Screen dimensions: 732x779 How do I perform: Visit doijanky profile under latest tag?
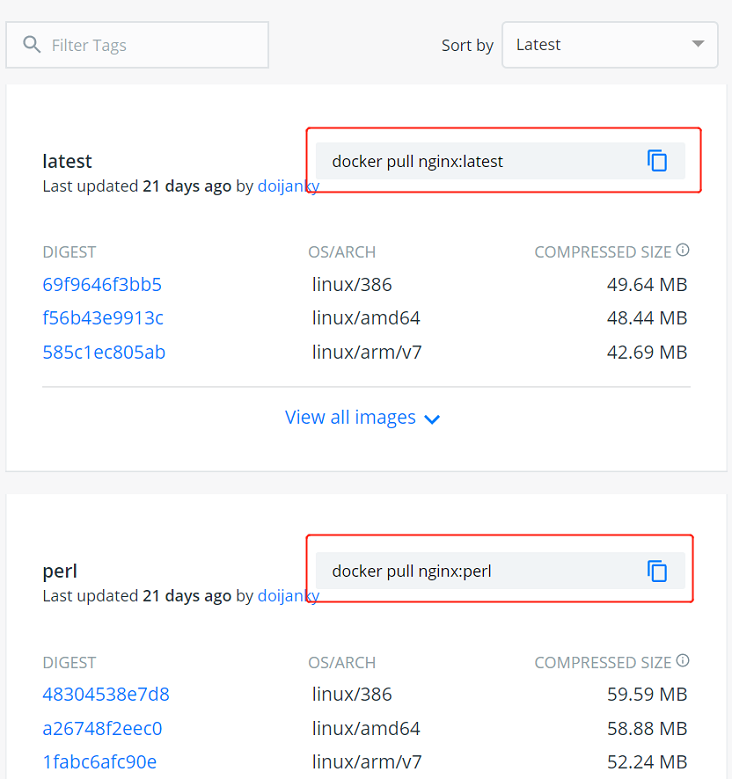[288, 186]
